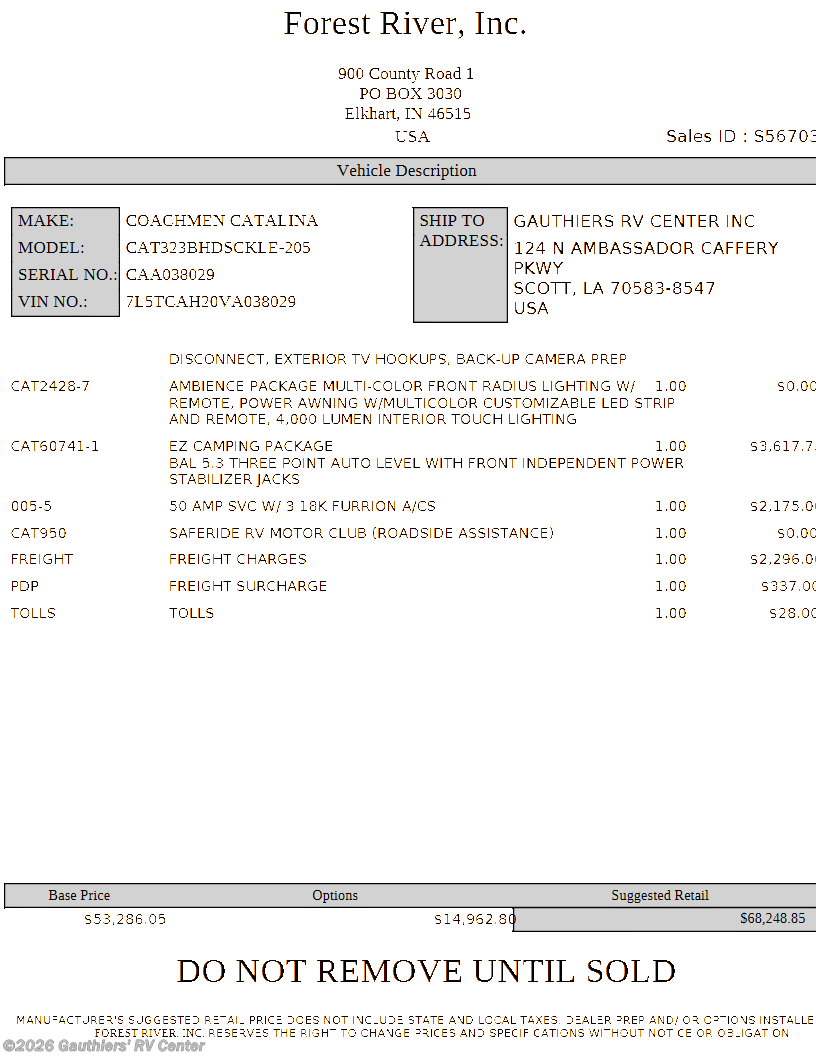
Task: Select the Sales ID value
Action: click(x=784, y=137)
